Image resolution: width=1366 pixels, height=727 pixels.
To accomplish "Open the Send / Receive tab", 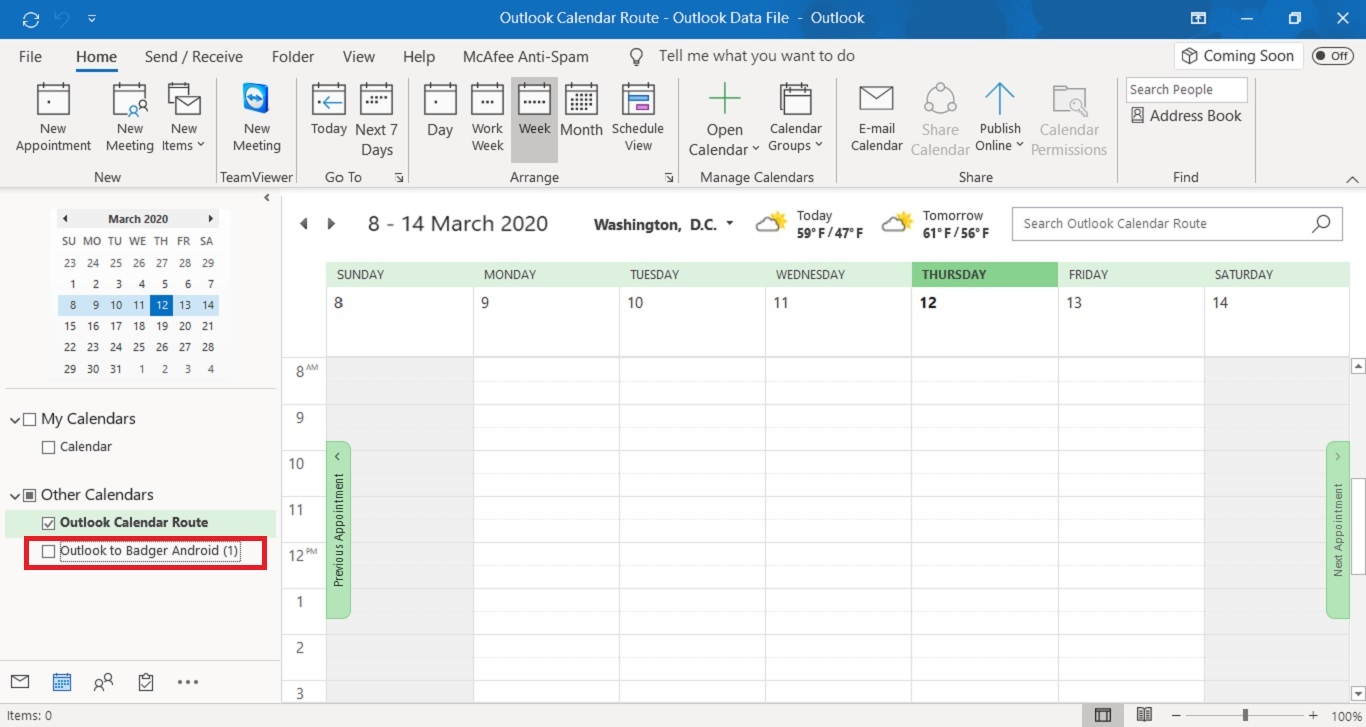I will click(194, 57).
